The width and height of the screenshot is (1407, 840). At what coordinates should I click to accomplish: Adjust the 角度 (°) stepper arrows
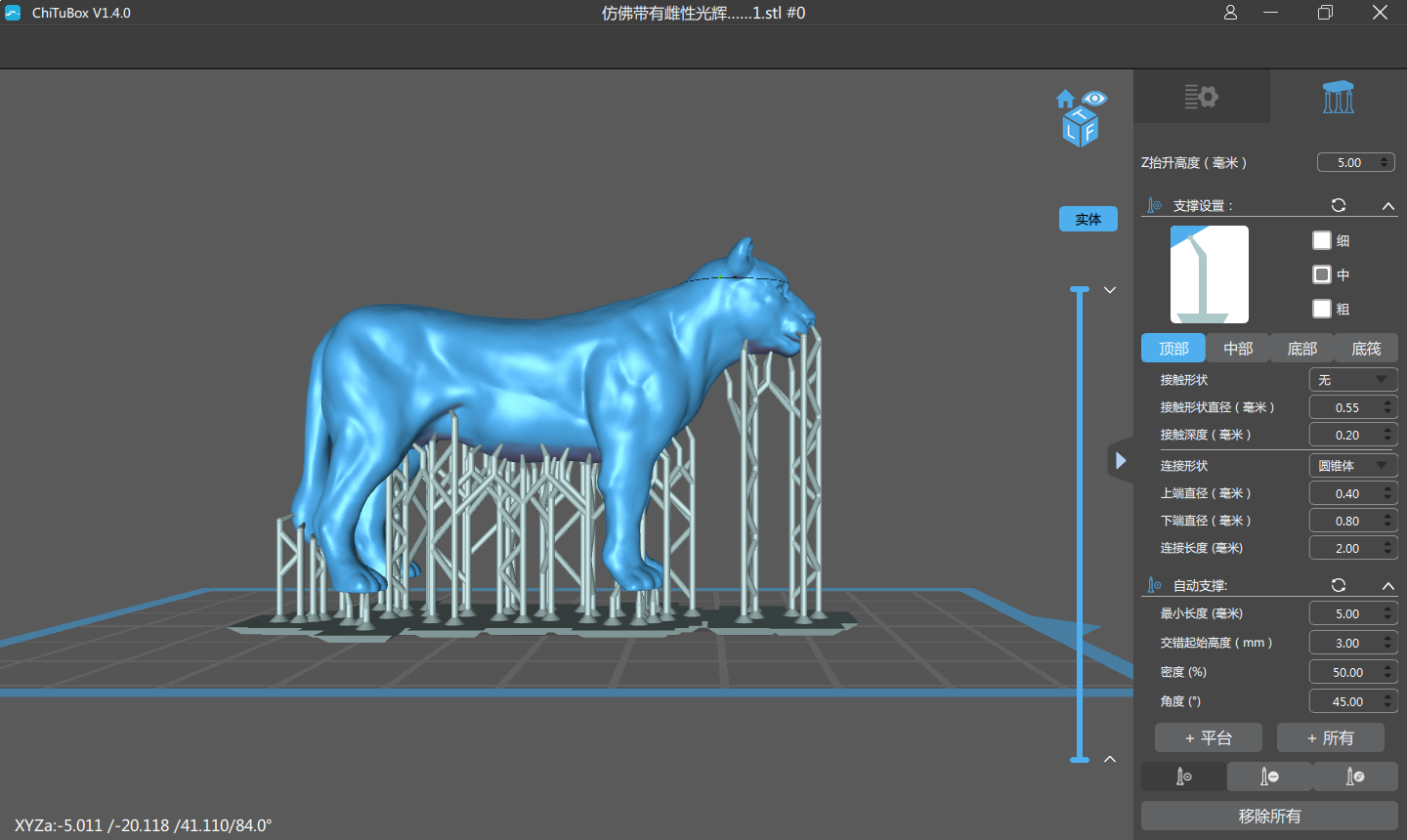(1388, 701)
